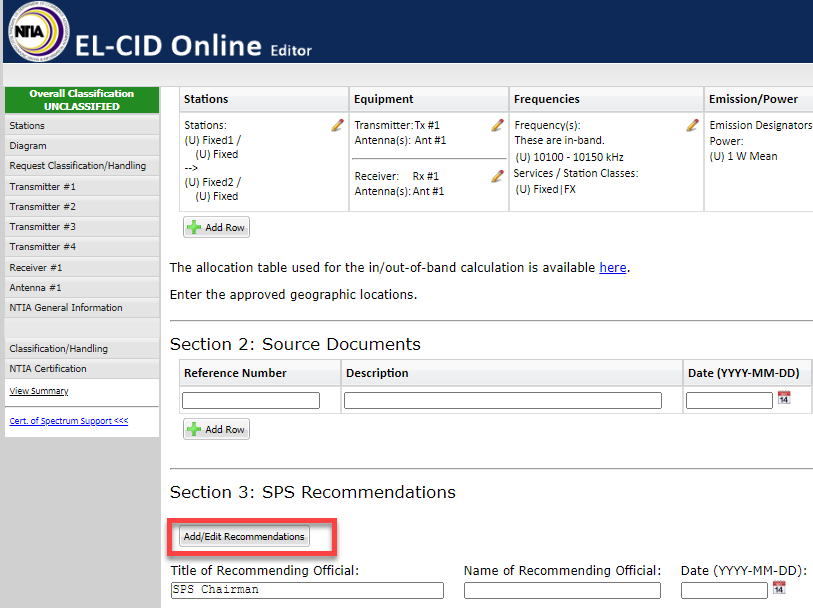Click the Frequencies column header
Screen dimensions: 813x608
point(606,99)
